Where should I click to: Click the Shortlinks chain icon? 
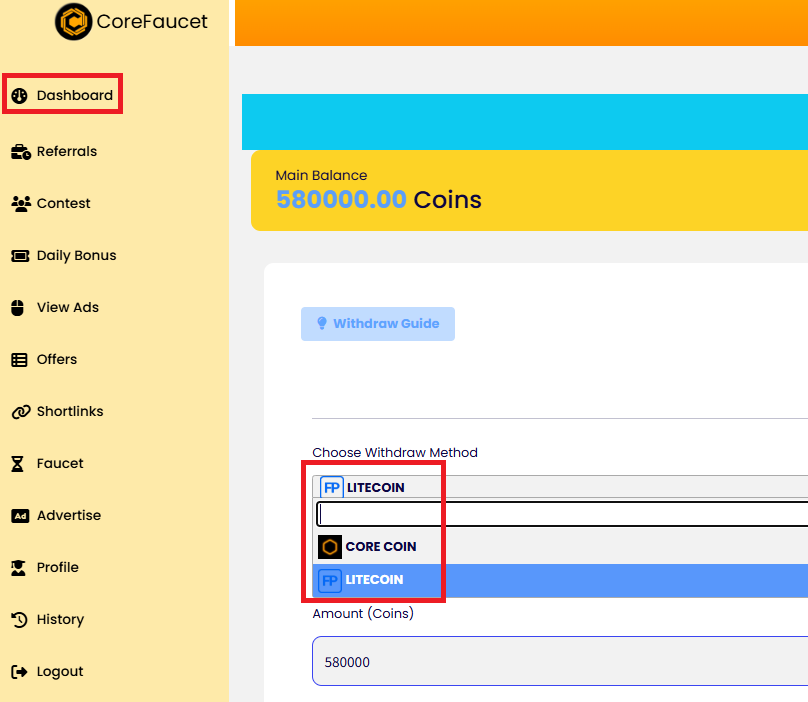[x=21, y=412]
